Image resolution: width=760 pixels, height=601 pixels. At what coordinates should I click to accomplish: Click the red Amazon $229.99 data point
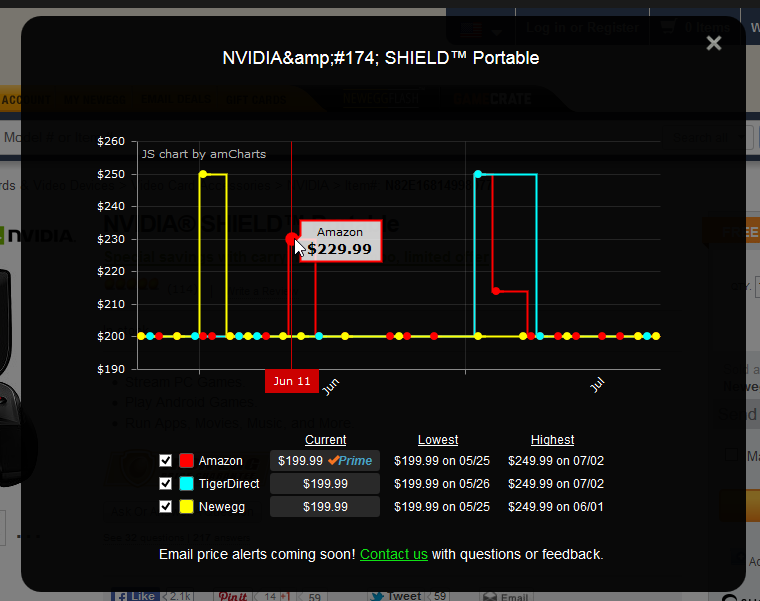pos(291,239)
